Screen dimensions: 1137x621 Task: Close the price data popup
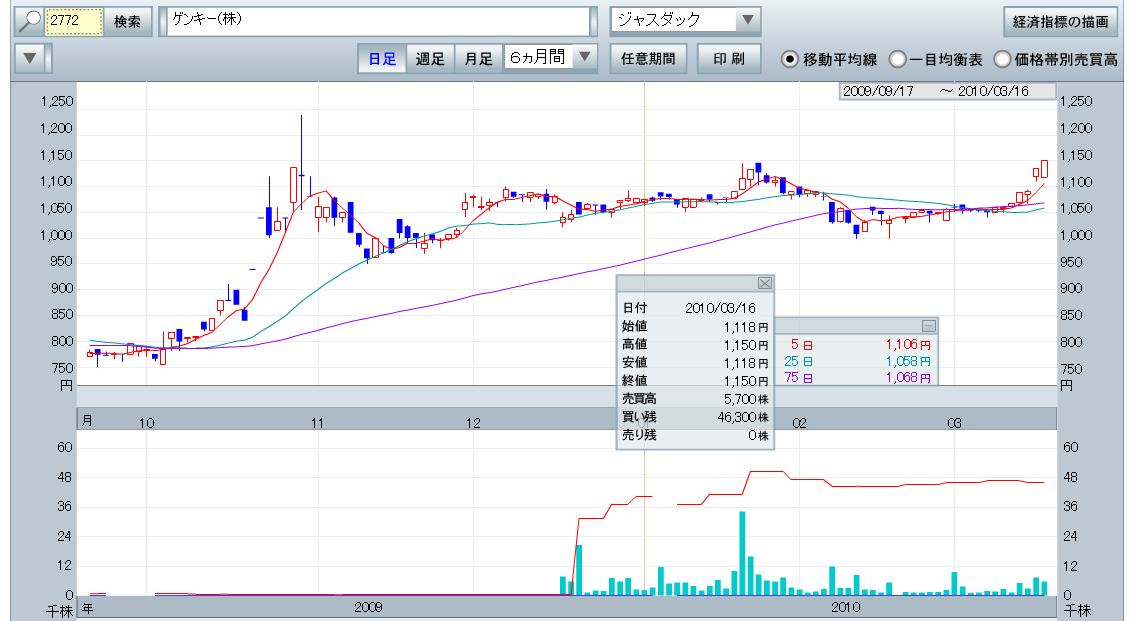tap(764, 283)
